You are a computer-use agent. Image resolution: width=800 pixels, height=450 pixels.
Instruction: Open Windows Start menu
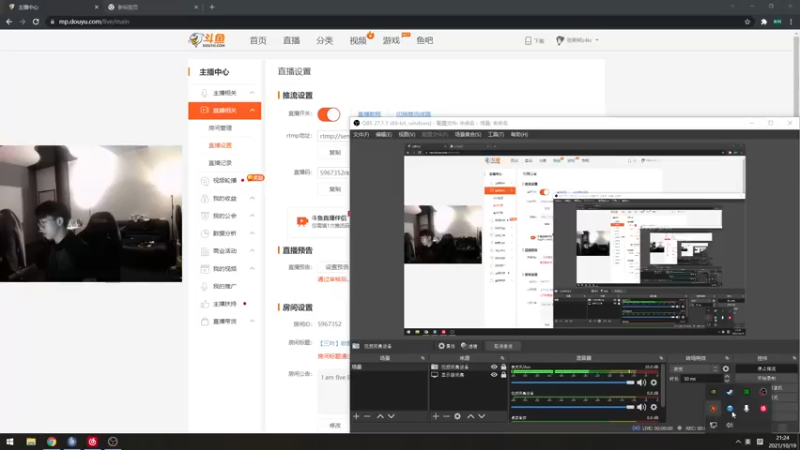pos(9,442)
